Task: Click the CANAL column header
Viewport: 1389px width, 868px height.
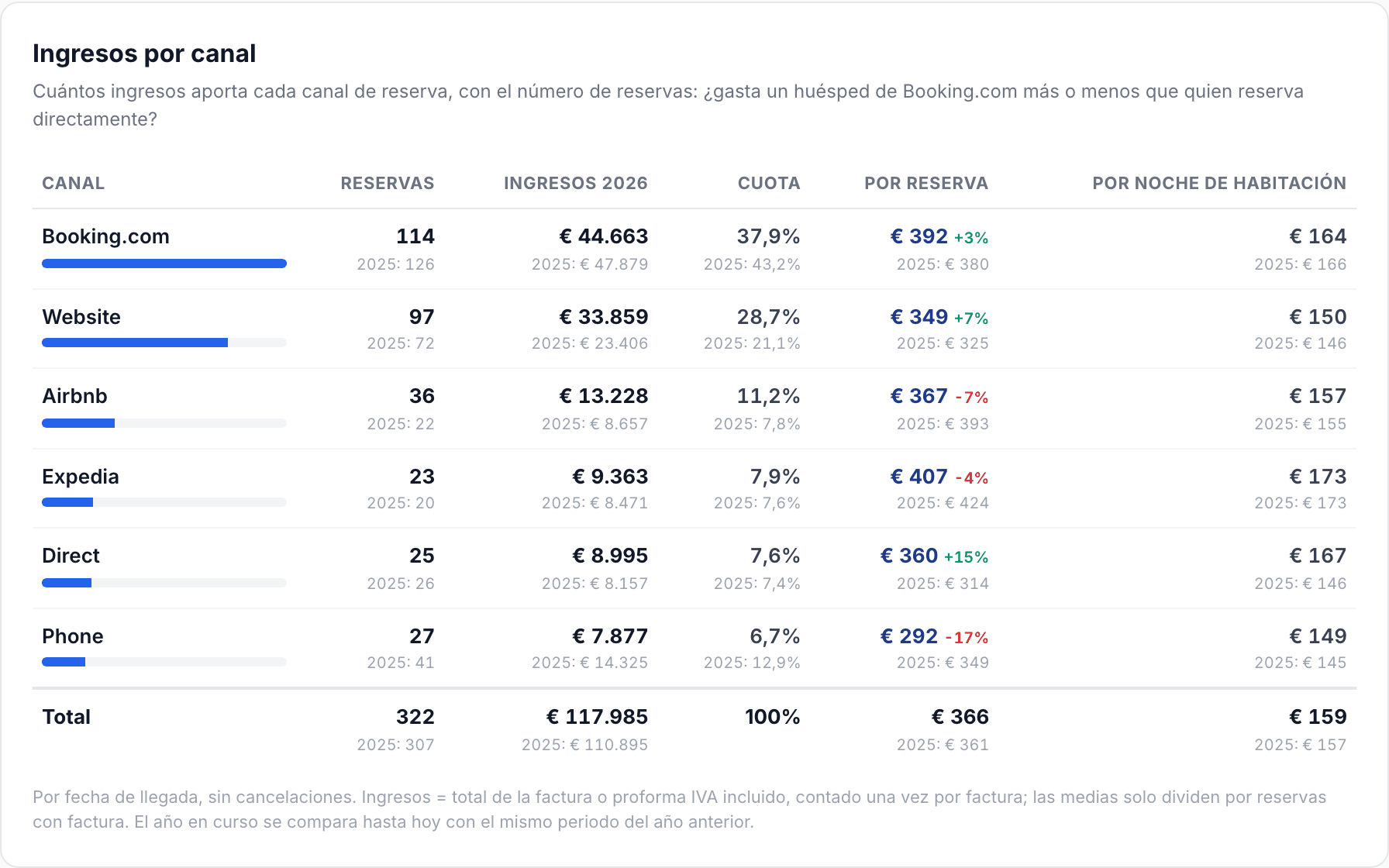Action: pyautogui.click(x=73, y=183)
